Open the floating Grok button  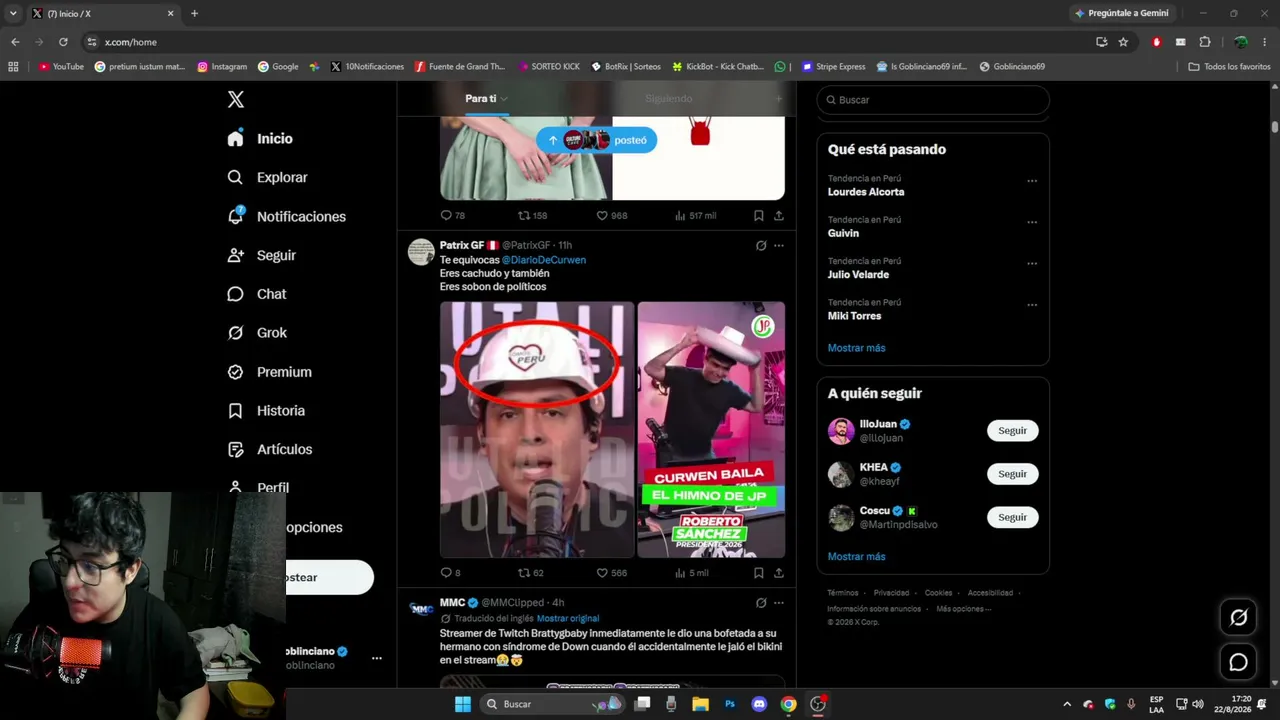(x=1238, y=618)
